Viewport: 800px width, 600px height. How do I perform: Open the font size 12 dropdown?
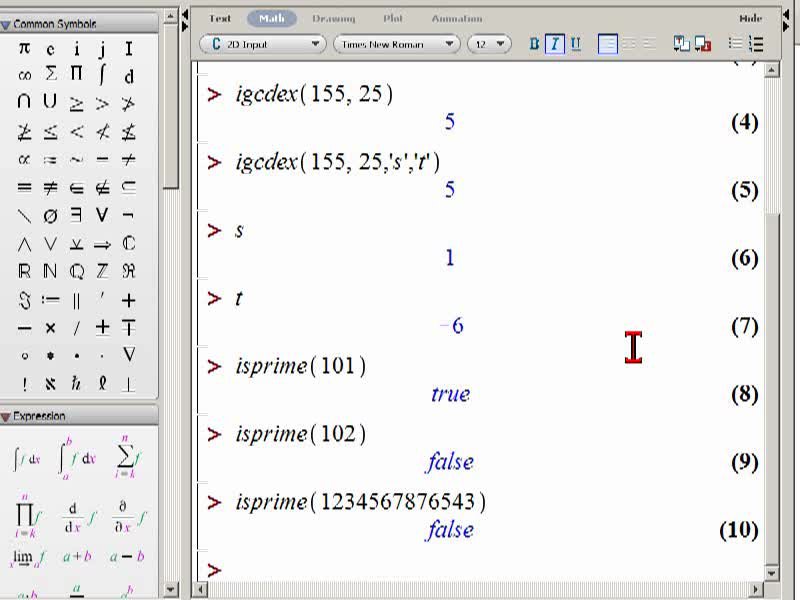[489, 44]
